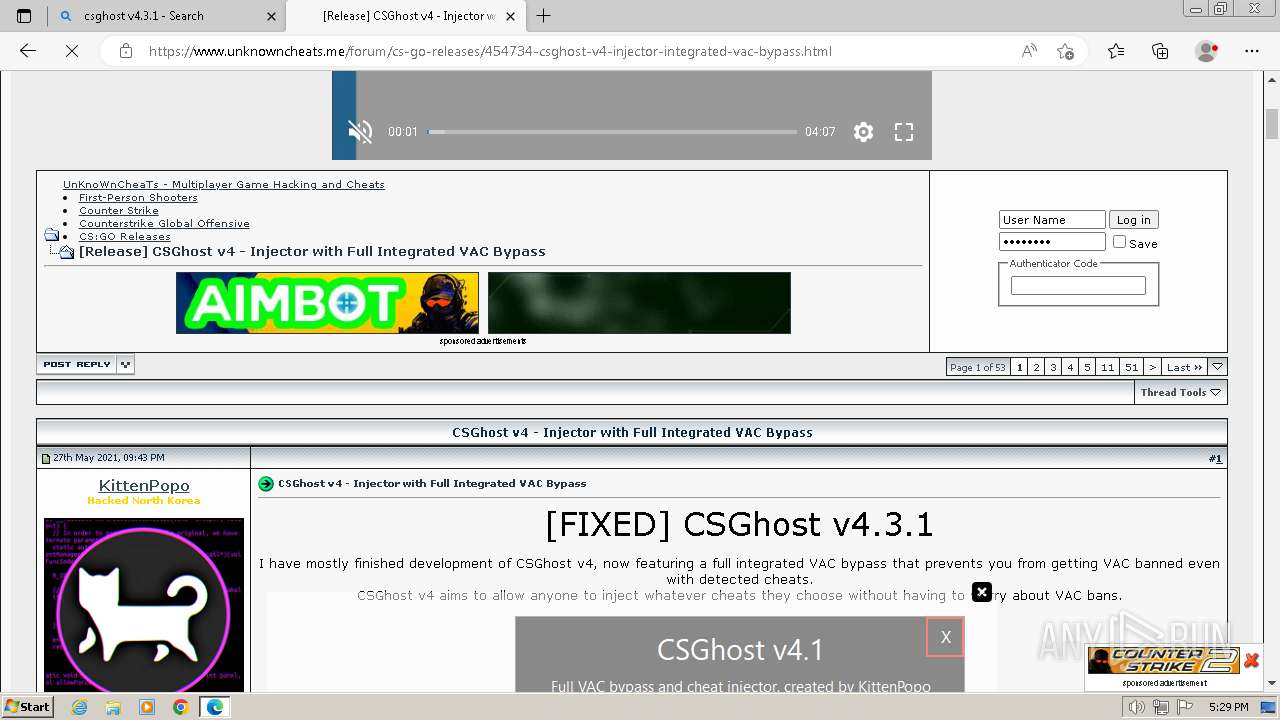1280x720 pixels.
Task: Open volume control in system tray
Action: [1136, 707]
